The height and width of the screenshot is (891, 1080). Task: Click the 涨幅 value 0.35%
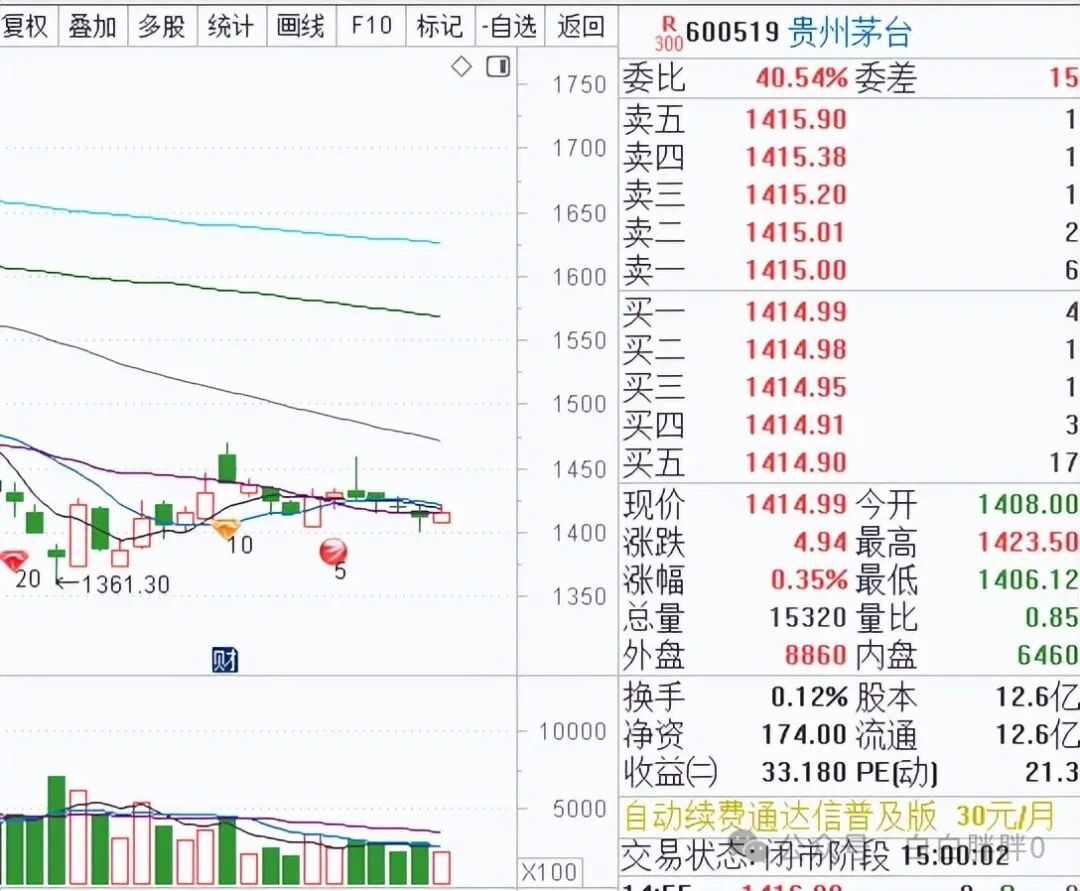click(x=809, y=580)
